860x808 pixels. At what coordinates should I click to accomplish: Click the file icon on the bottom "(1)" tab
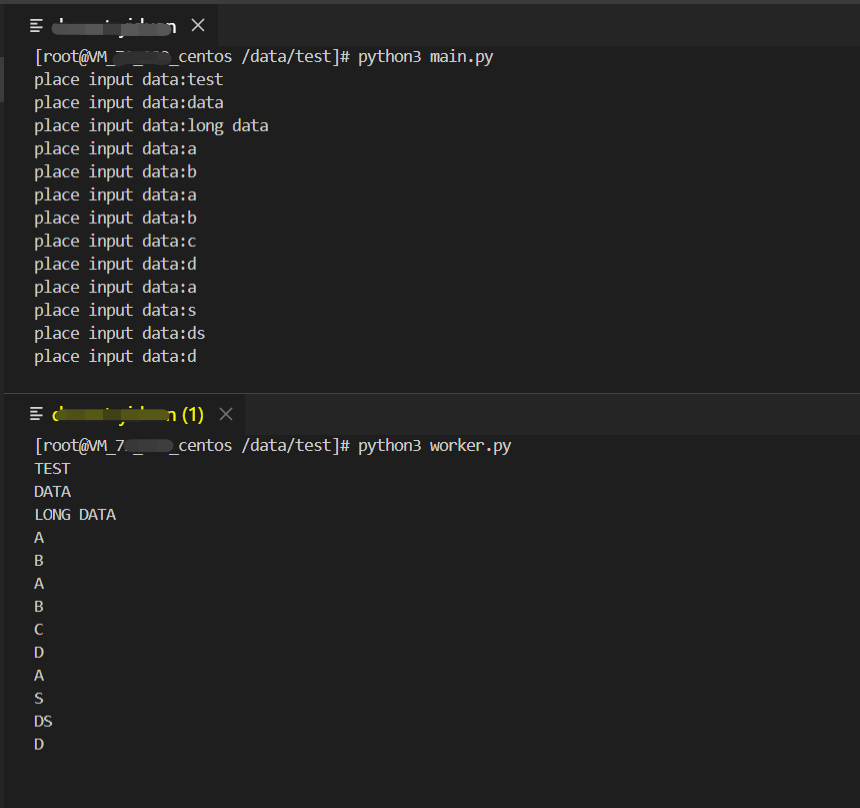37,414
